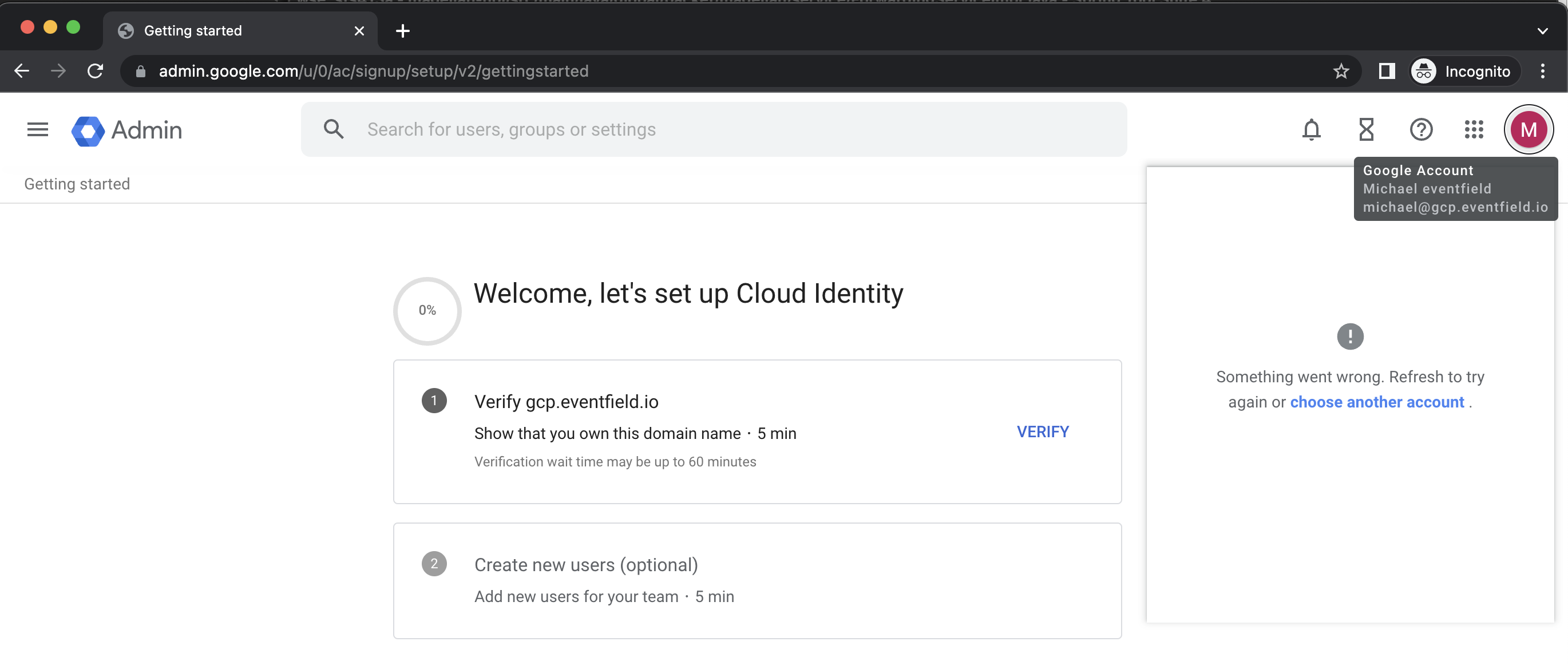Open notifications bell

[x=1311, y=130]
